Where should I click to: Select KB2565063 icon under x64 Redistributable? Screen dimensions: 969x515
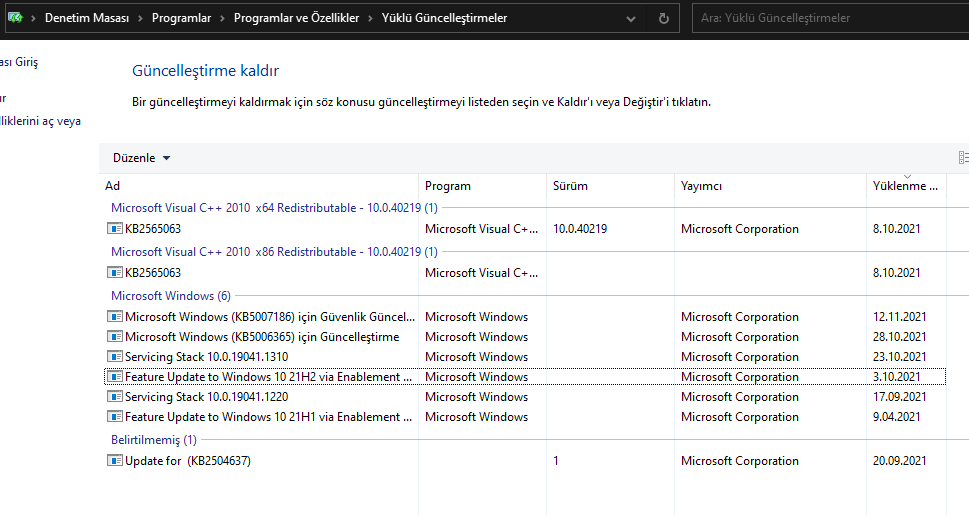(114, 229)
